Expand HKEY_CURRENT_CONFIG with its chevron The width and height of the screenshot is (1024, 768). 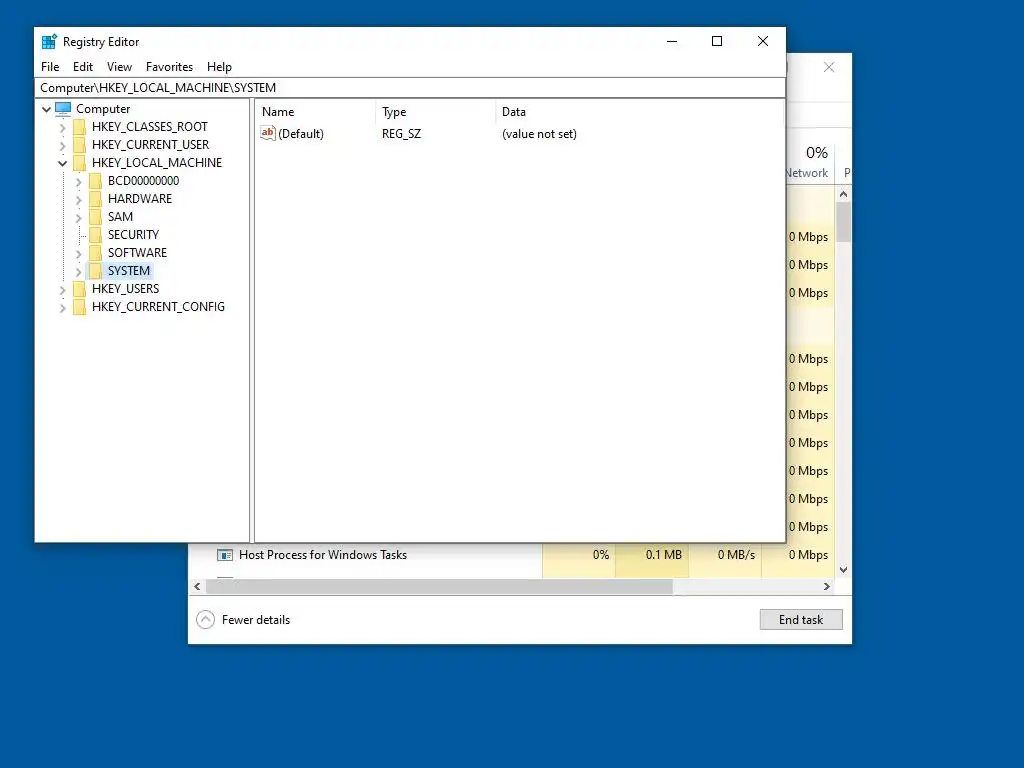63,308
